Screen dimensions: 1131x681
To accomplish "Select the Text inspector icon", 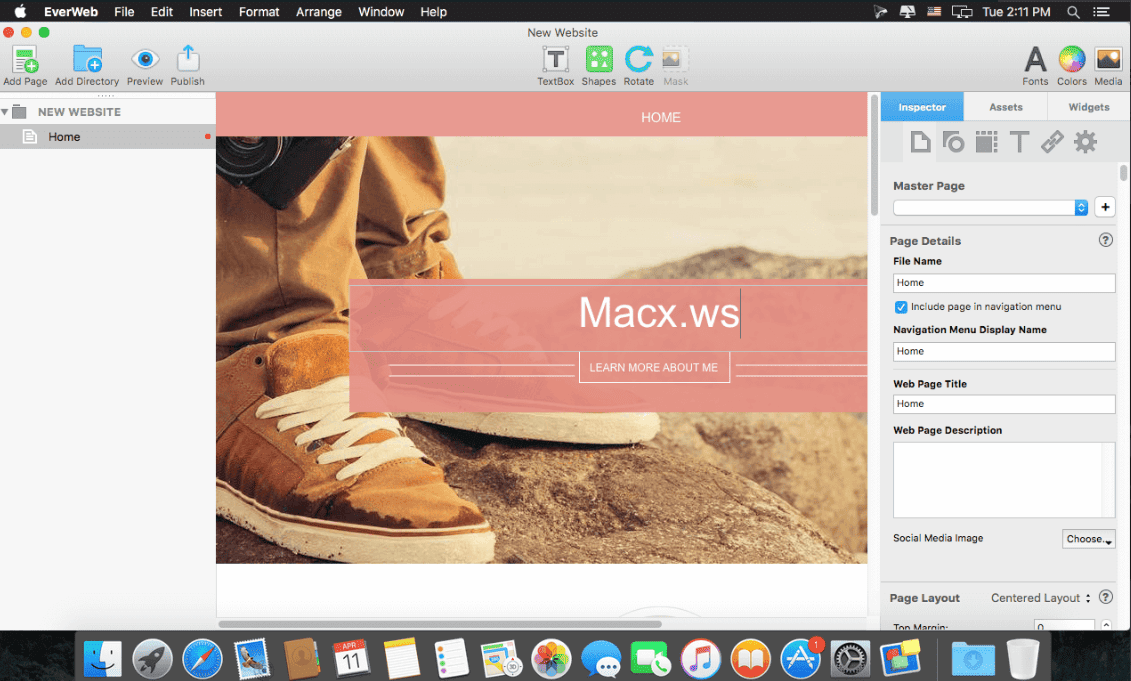I will [x=1019, y=142].
